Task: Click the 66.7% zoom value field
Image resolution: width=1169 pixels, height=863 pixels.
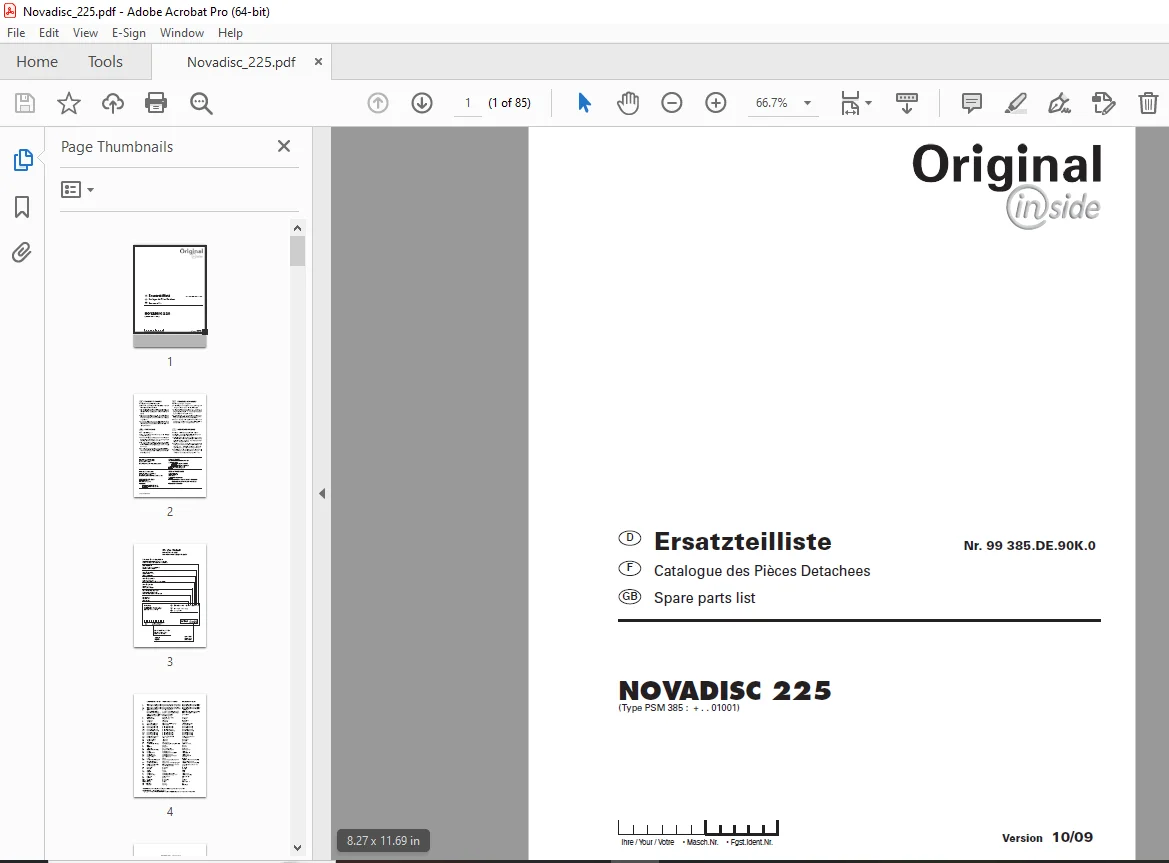Action: click(x=772, y=103)
